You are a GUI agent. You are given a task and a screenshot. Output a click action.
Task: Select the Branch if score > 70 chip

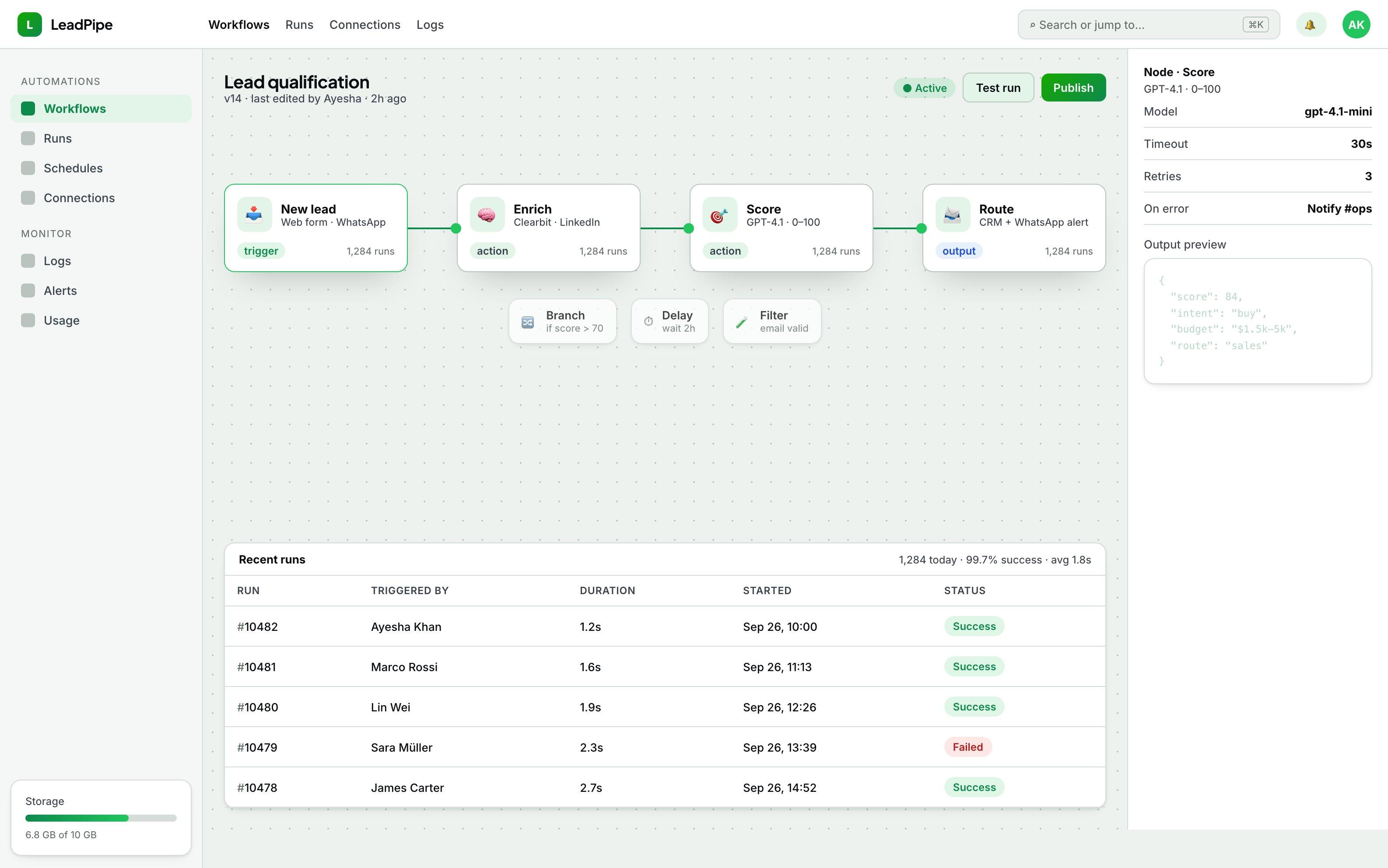563,322
